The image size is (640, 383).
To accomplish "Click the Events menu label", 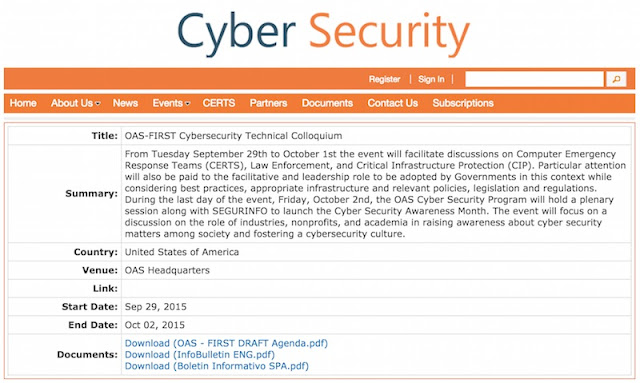I will 167,103.
